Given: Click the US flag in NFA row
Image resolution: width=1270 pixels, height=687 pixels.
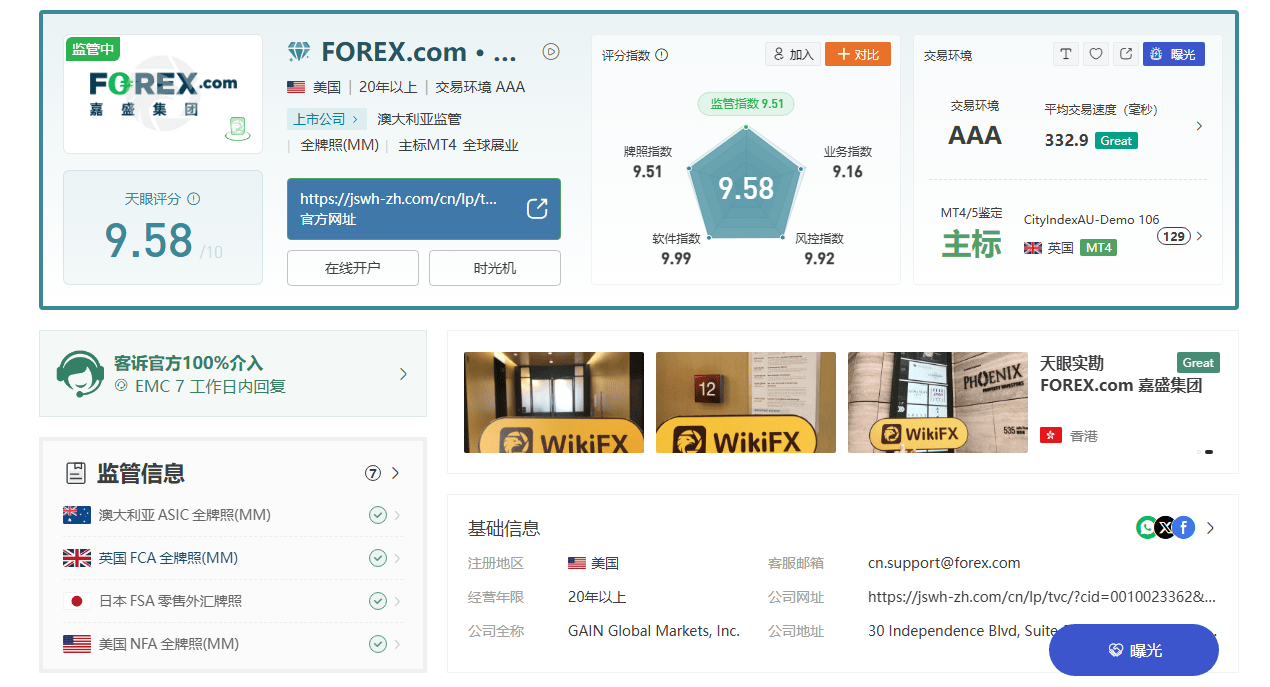Looking at the screenshot, I should point(77,644).
